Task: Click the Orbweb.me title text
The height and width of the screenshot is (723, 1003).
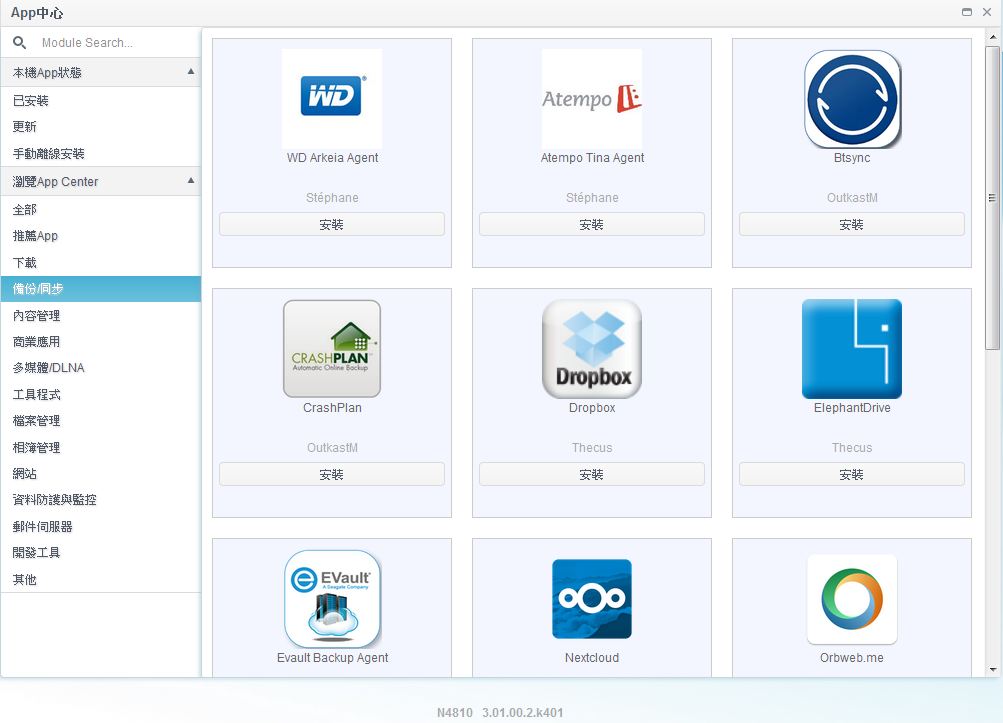Action: pyautogui.click(x=852, y=658)
